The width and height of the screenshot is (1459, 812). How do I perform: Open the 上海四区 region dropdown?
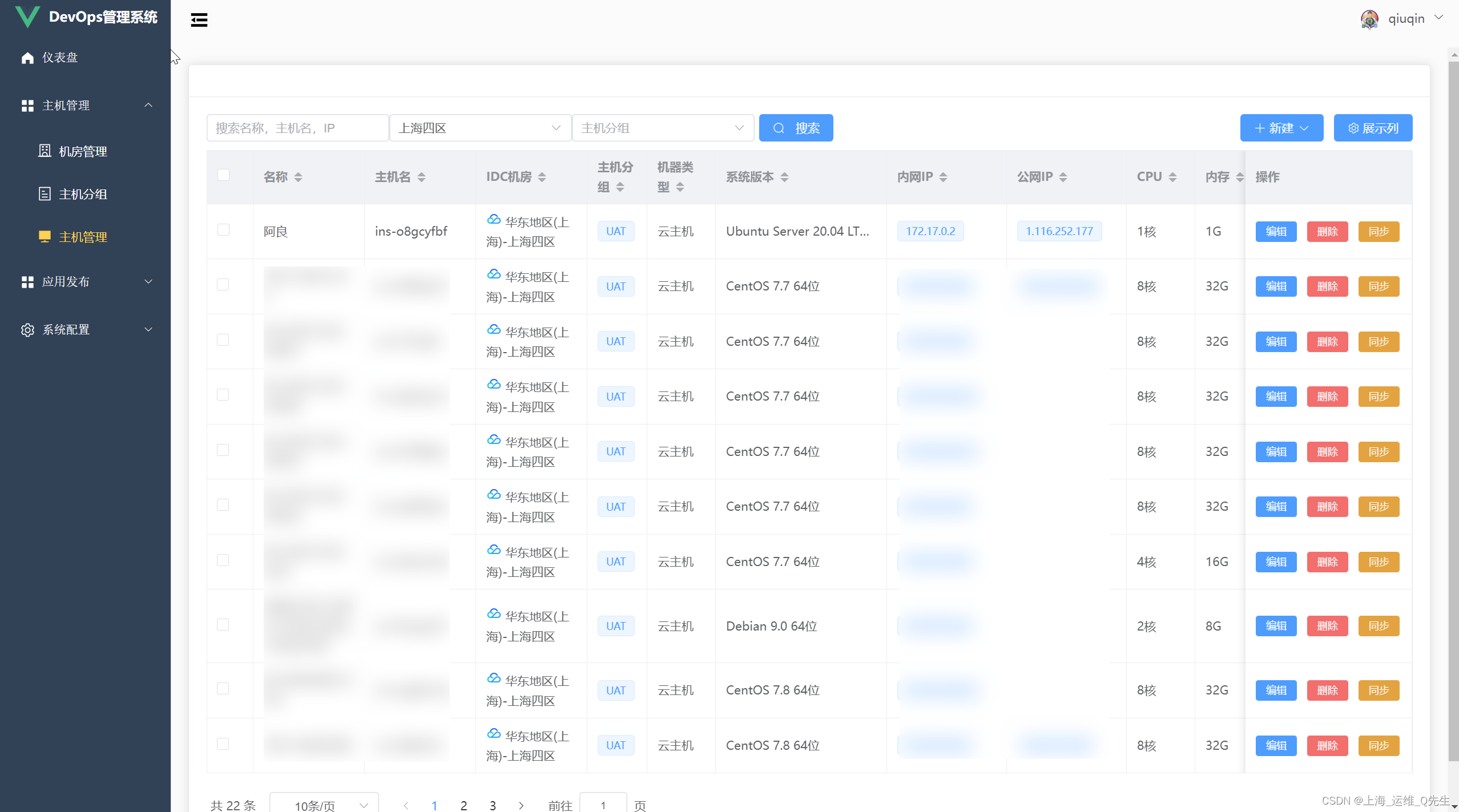480,127
